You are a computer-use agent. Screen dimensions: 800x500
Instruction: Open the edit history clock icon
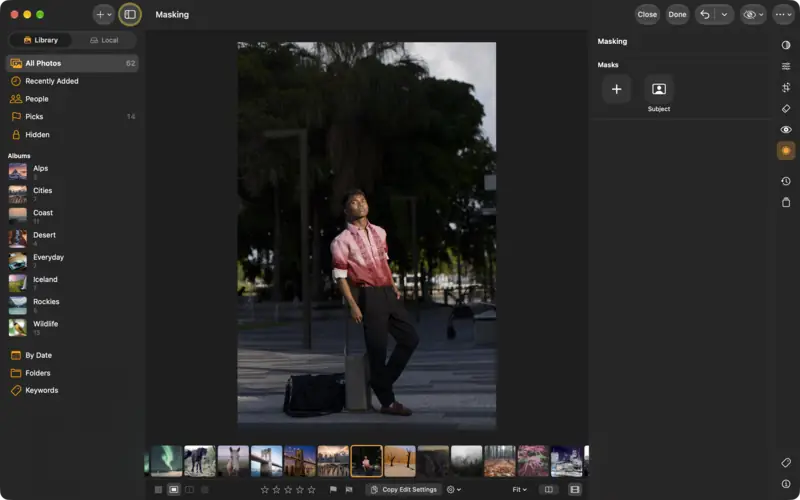tap(786, 181)
